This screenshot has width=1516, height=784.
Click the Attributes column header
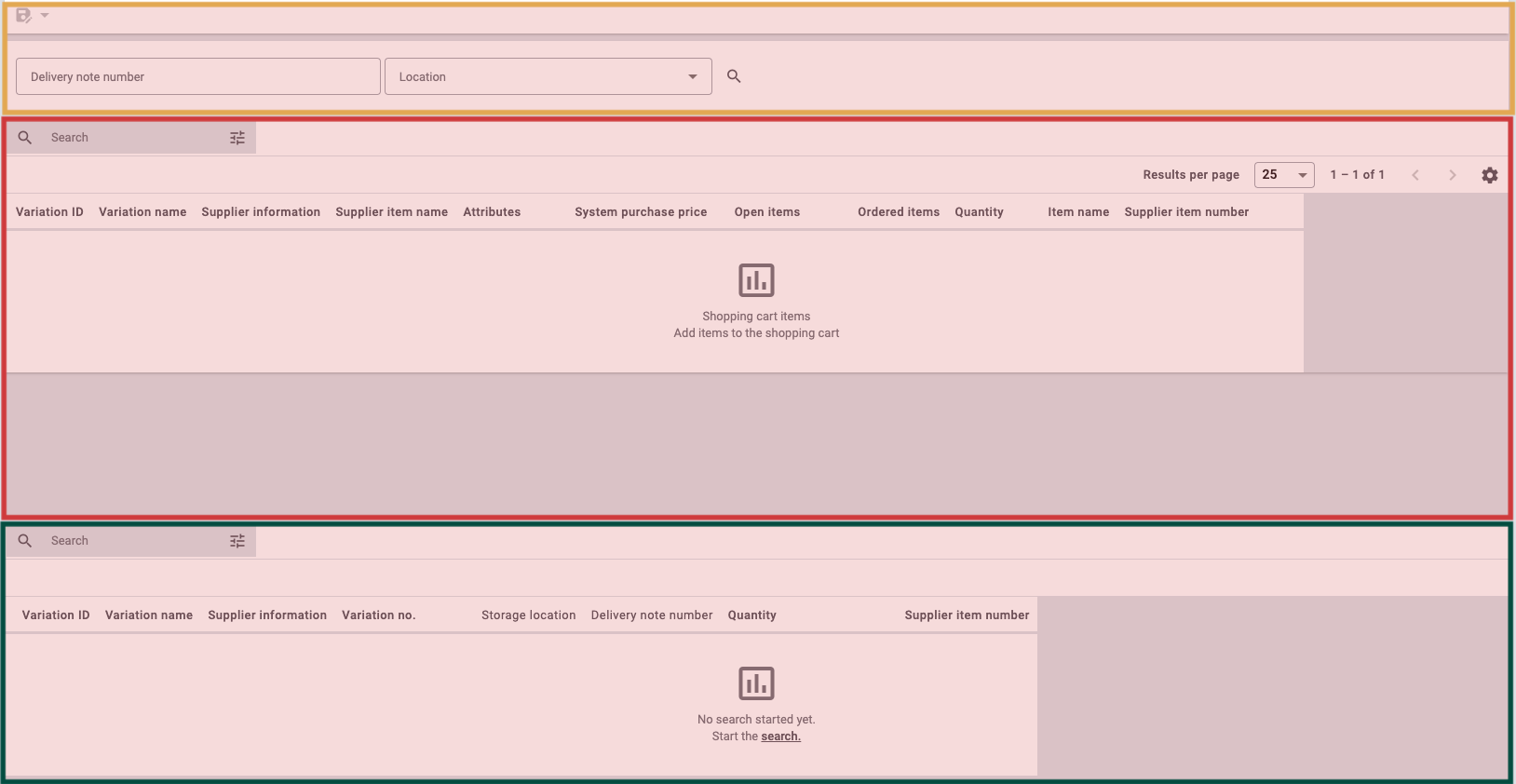(x=492, y=212)
